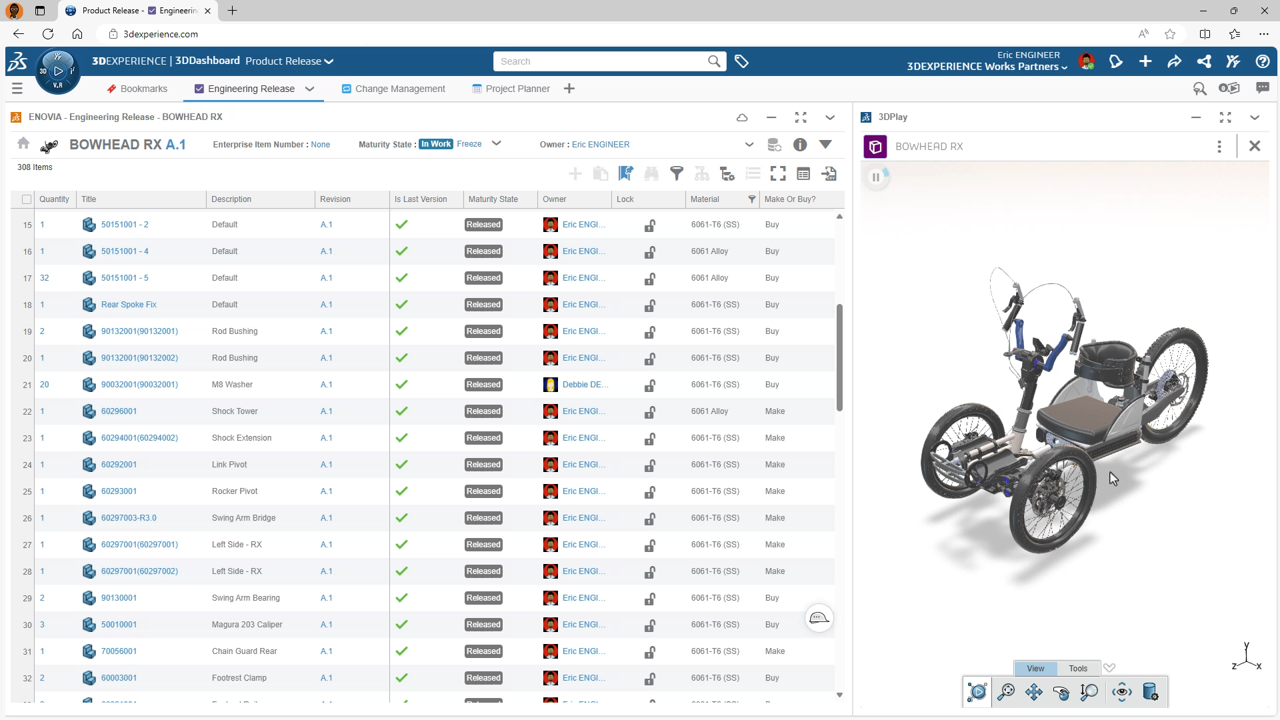Open the 3DPlay widget chevron menu
This screenshot has height=720, width=1280.
(1255, 117)
